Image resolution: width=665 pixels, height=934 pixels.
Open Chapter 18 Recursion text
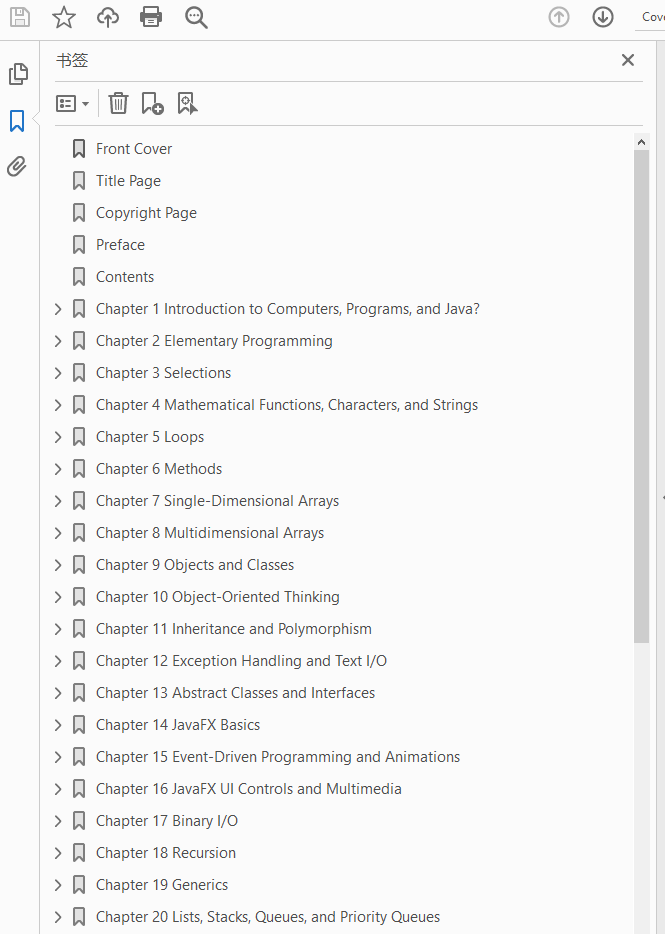tap(166, 854)
